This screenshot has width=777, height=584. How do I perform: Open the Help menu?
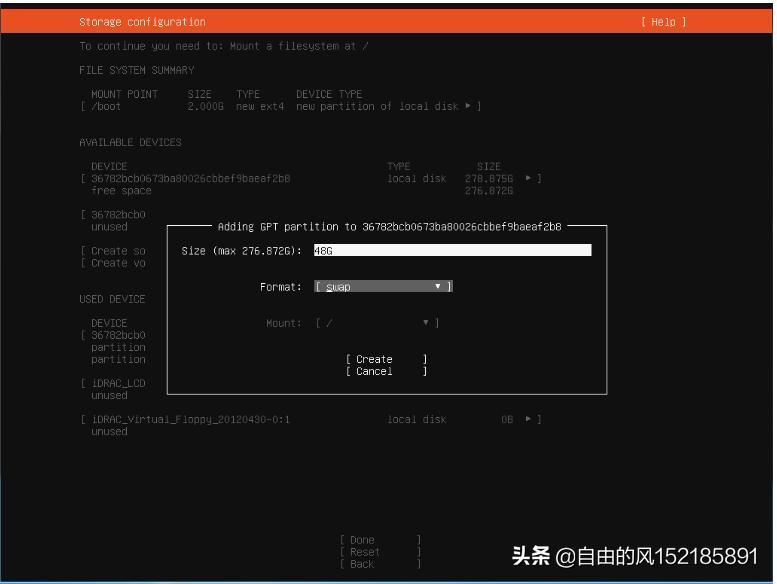[664, 22]
